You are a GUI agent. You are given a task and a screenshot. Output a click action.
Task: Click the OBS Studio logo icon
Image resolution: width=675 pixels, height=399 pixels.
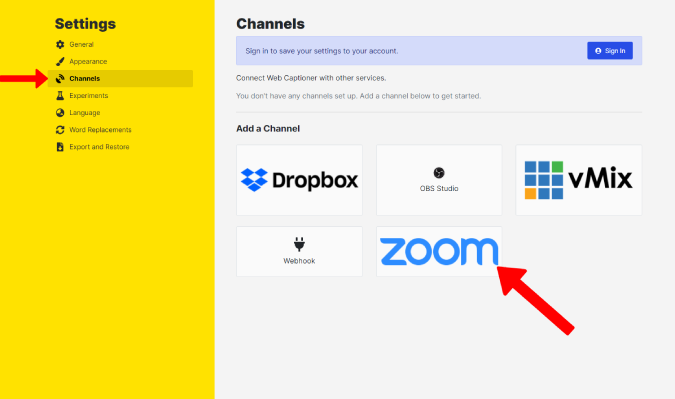[x=439, y=173]
